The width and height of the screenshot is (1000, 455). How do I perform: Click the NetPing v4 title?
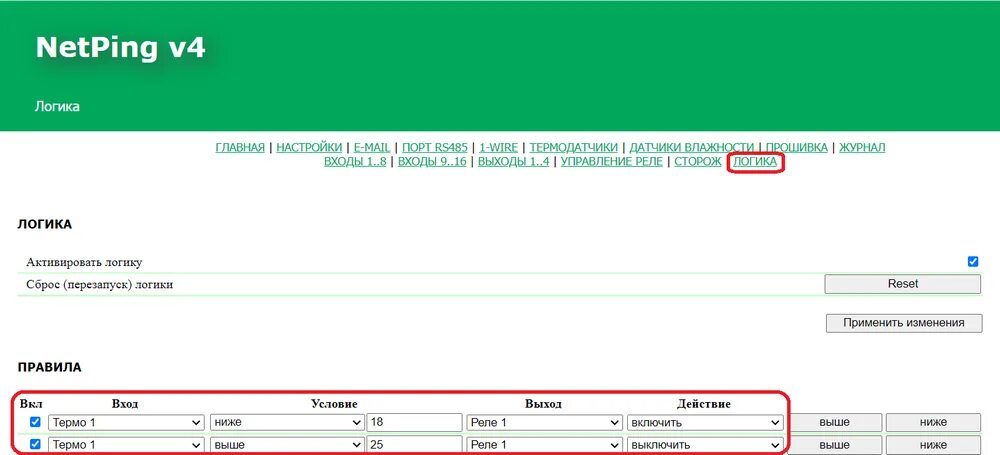(121, 48)
